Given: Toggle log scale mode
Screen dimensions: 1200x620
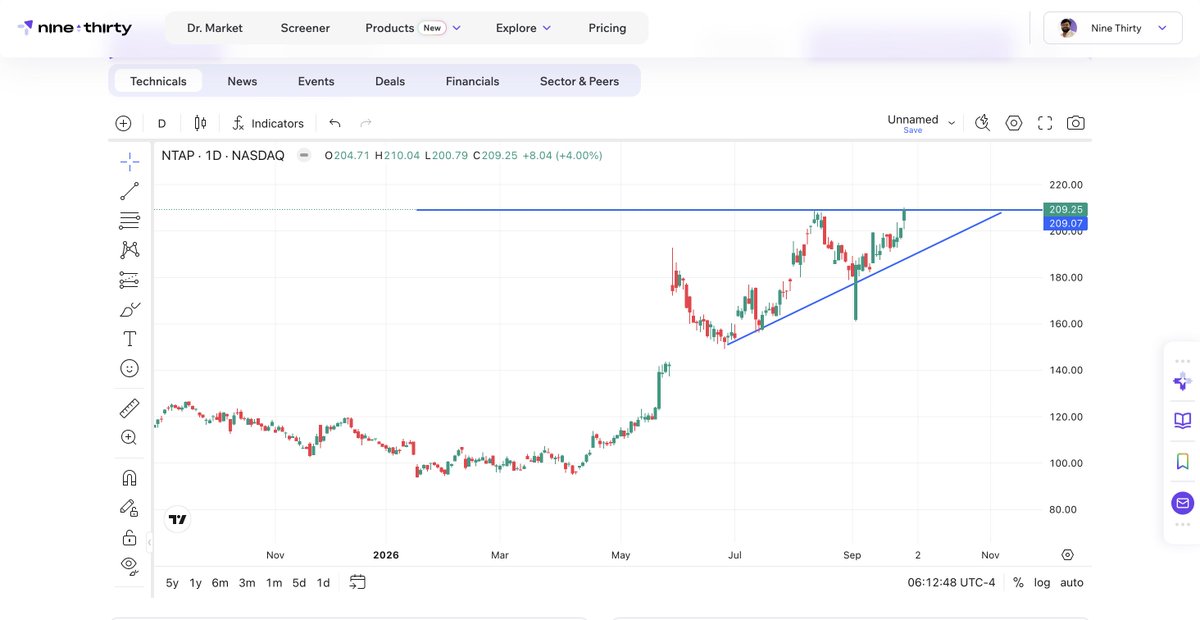Looking at the screenshot, I should point(1042,582).
